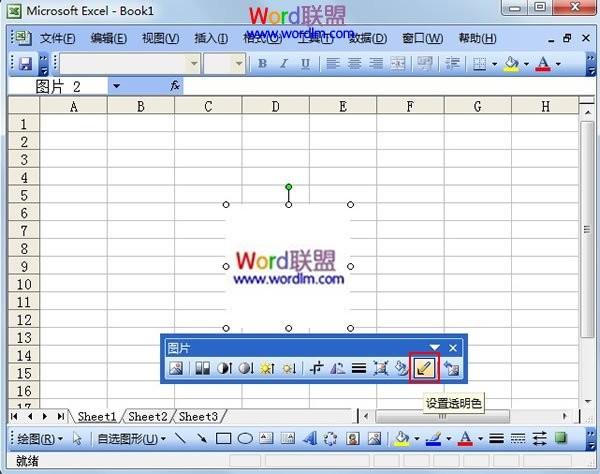
Task: Open the 插入(I) Insert menu
Action: (211, 38)
